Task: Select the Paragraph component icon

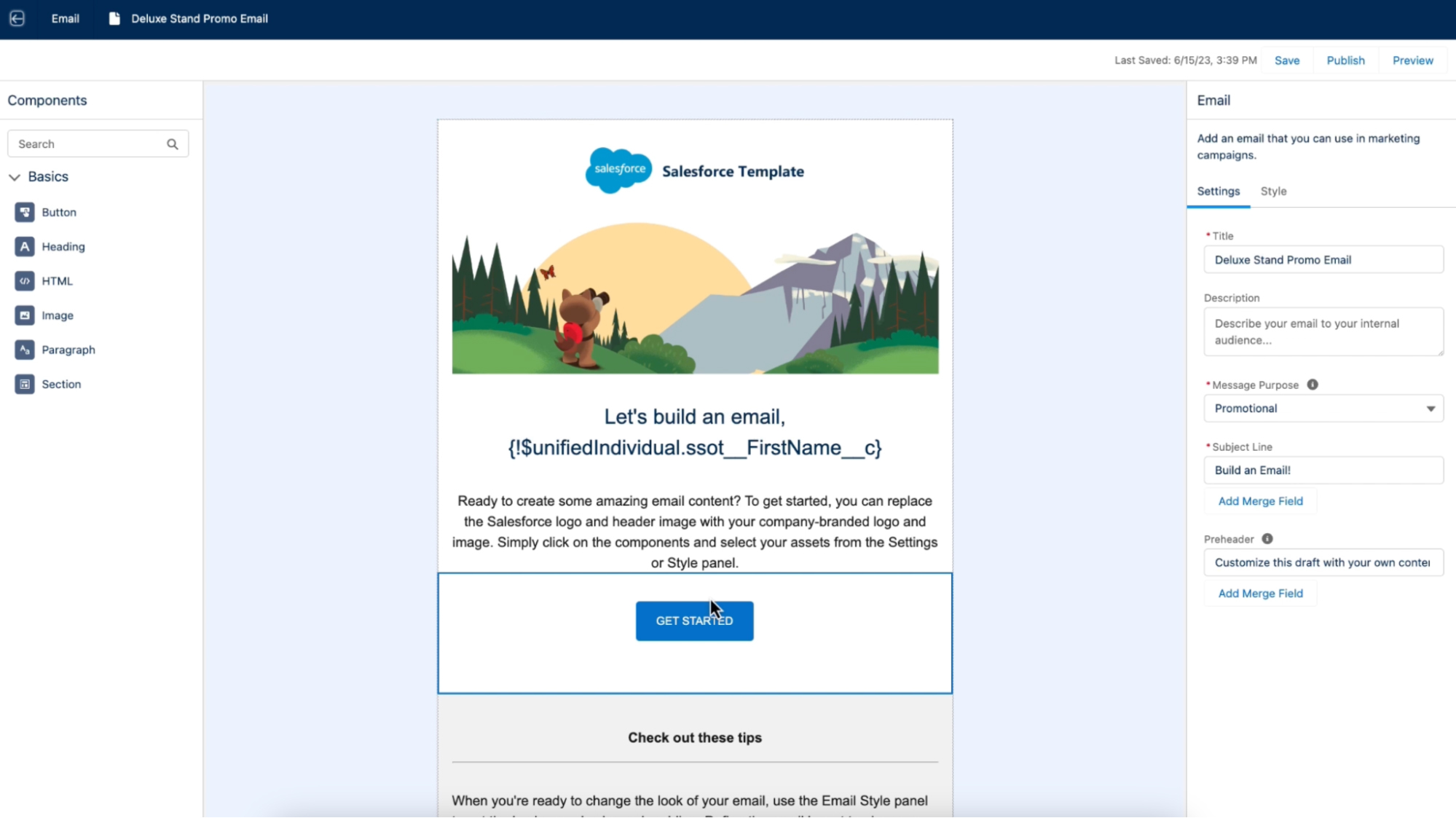Action: (x=25, y=350)
